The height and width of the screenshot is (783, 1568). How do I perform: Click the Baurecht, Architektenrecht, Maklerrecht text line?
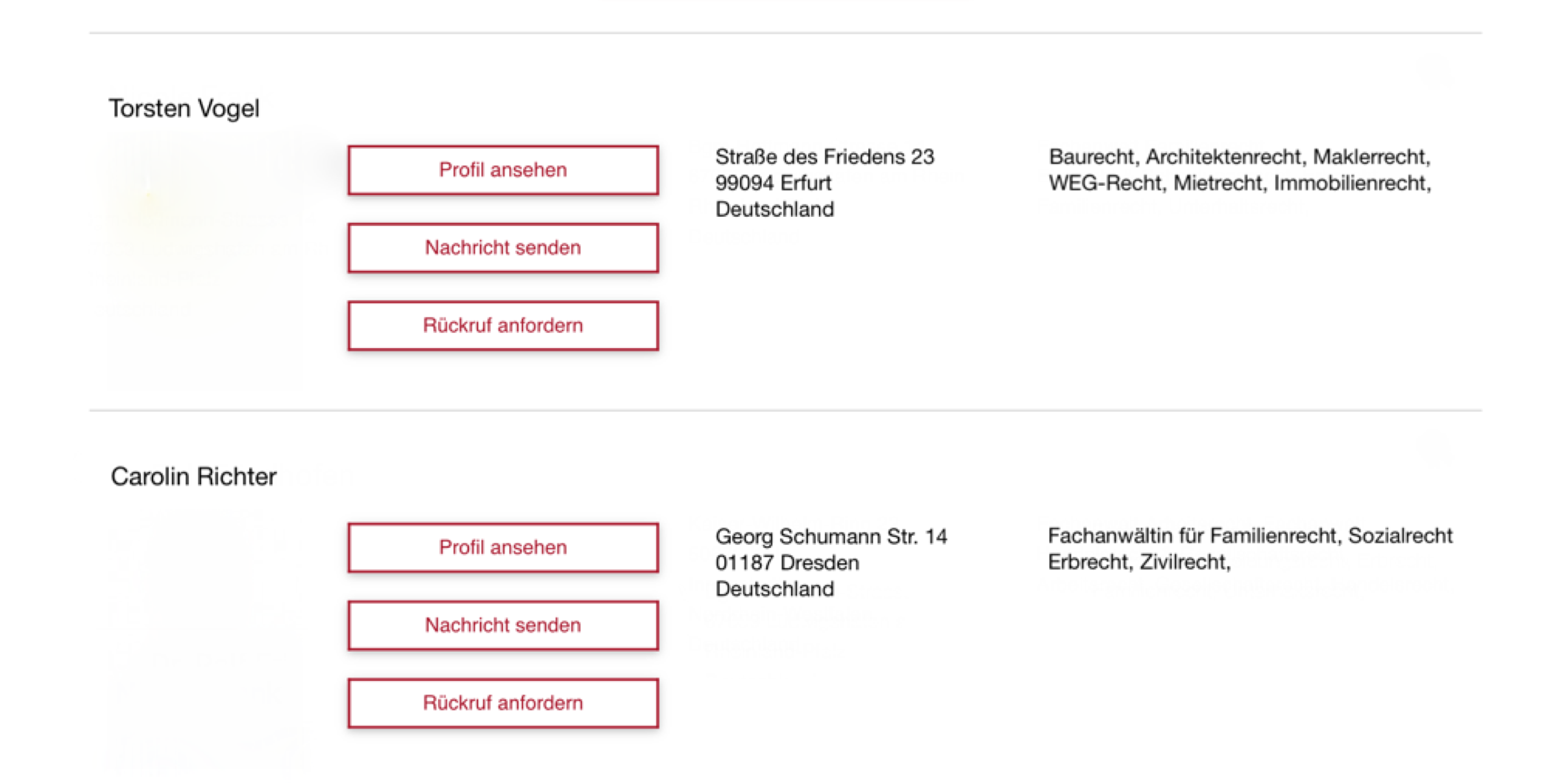point(1240,157)
